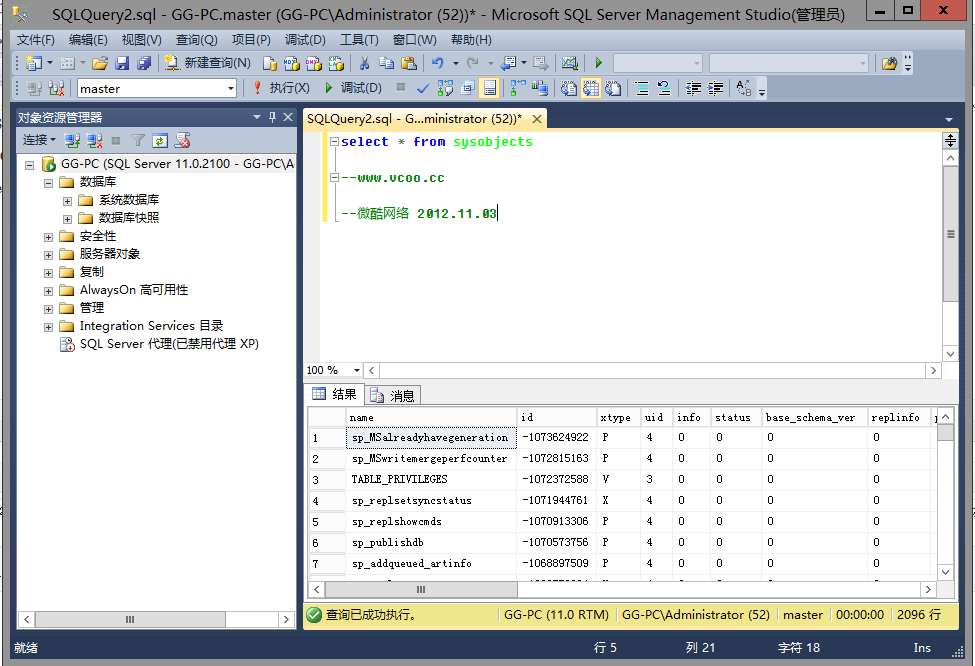Open the master database dropdown
This screenshot has width=975, height=666.
(x=231, y=89)
